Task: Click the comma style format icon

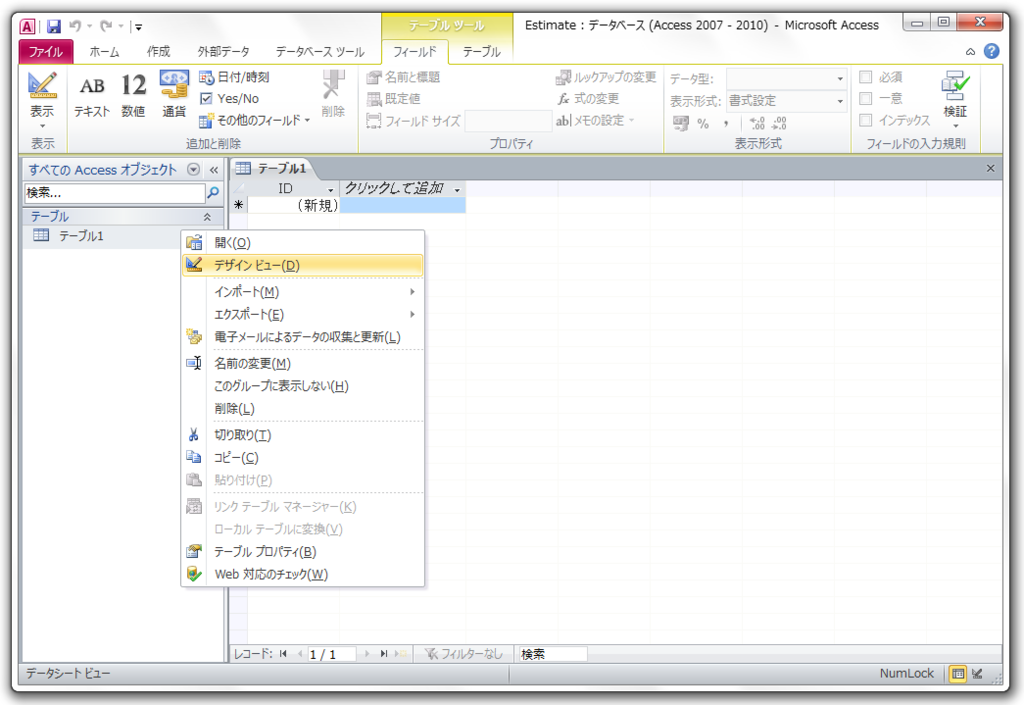Action: (x=726, y=123)
